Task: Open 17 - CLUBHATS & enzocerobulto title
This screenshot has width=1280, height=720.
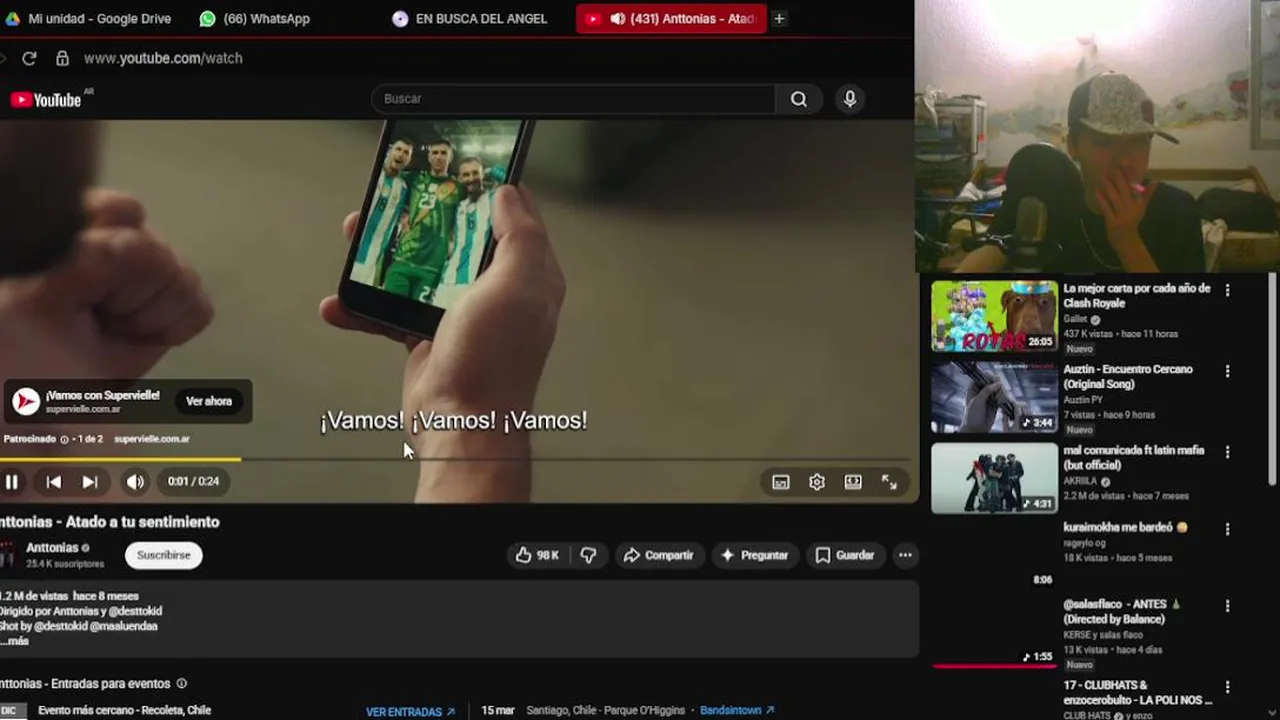Action: [x=1138, y=693]
